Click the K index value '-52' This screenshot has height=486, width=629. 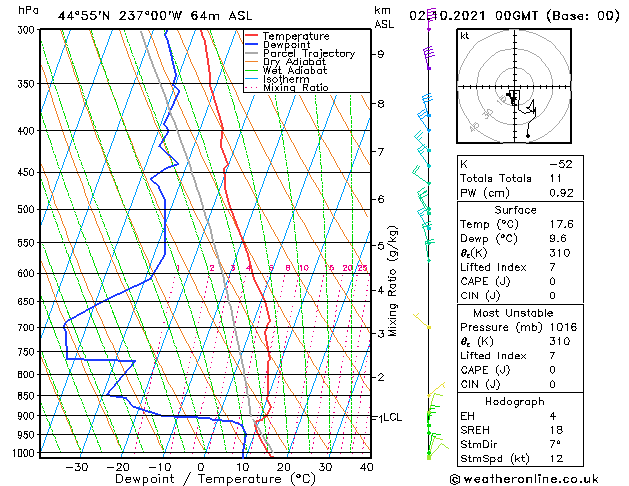coord(561,164)
